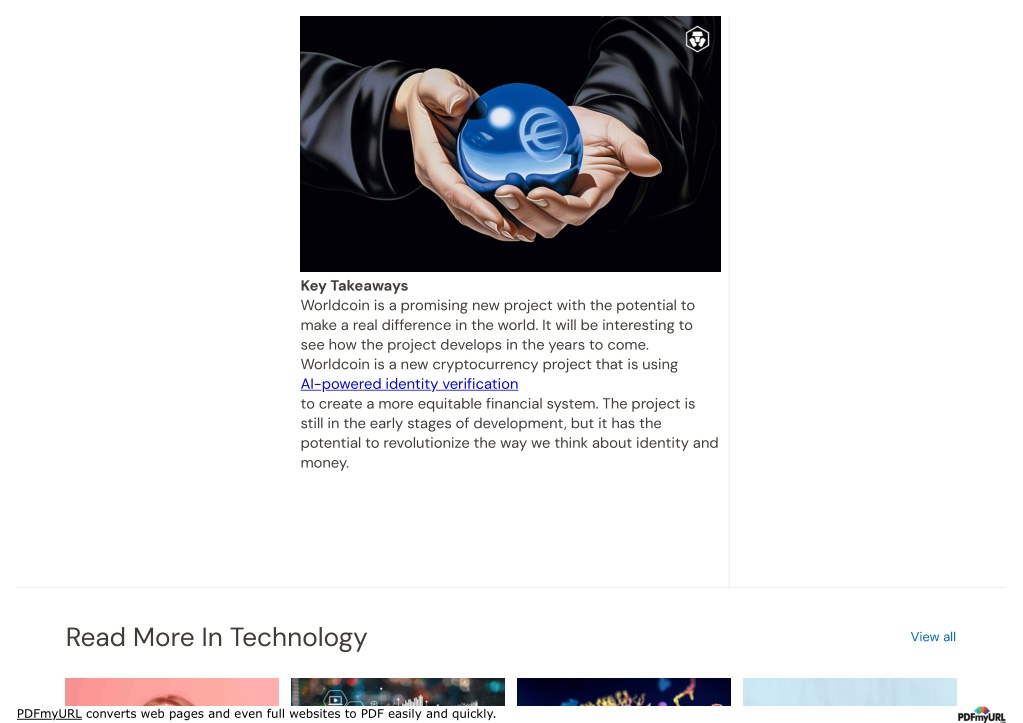The width and height of the screenshot is (1023, 723).
Task: Click the hexagon play icon in the thumbnail
Action: click(335, 699)
